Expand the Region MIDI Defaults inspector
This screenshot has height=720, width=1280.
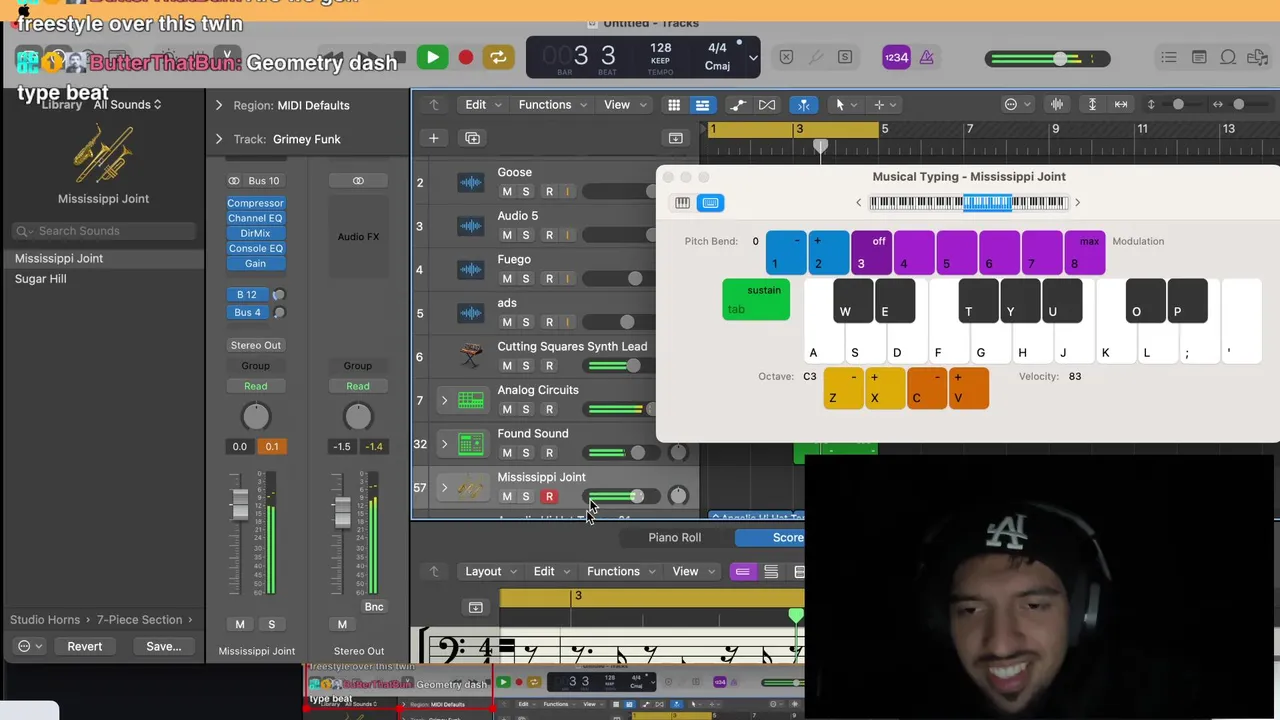pyautogui.click(x=219, y=105)
